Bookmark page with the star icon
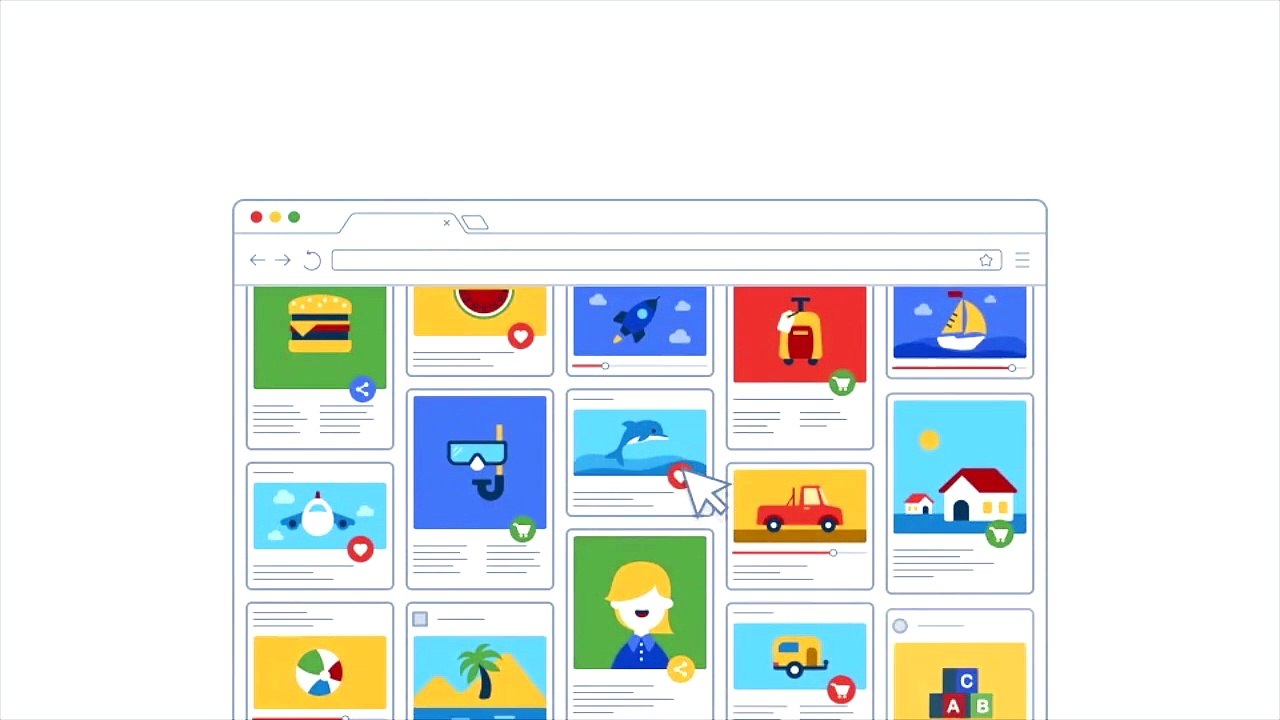Viewport: 1280px width, 720px height. tap(986, 260)
